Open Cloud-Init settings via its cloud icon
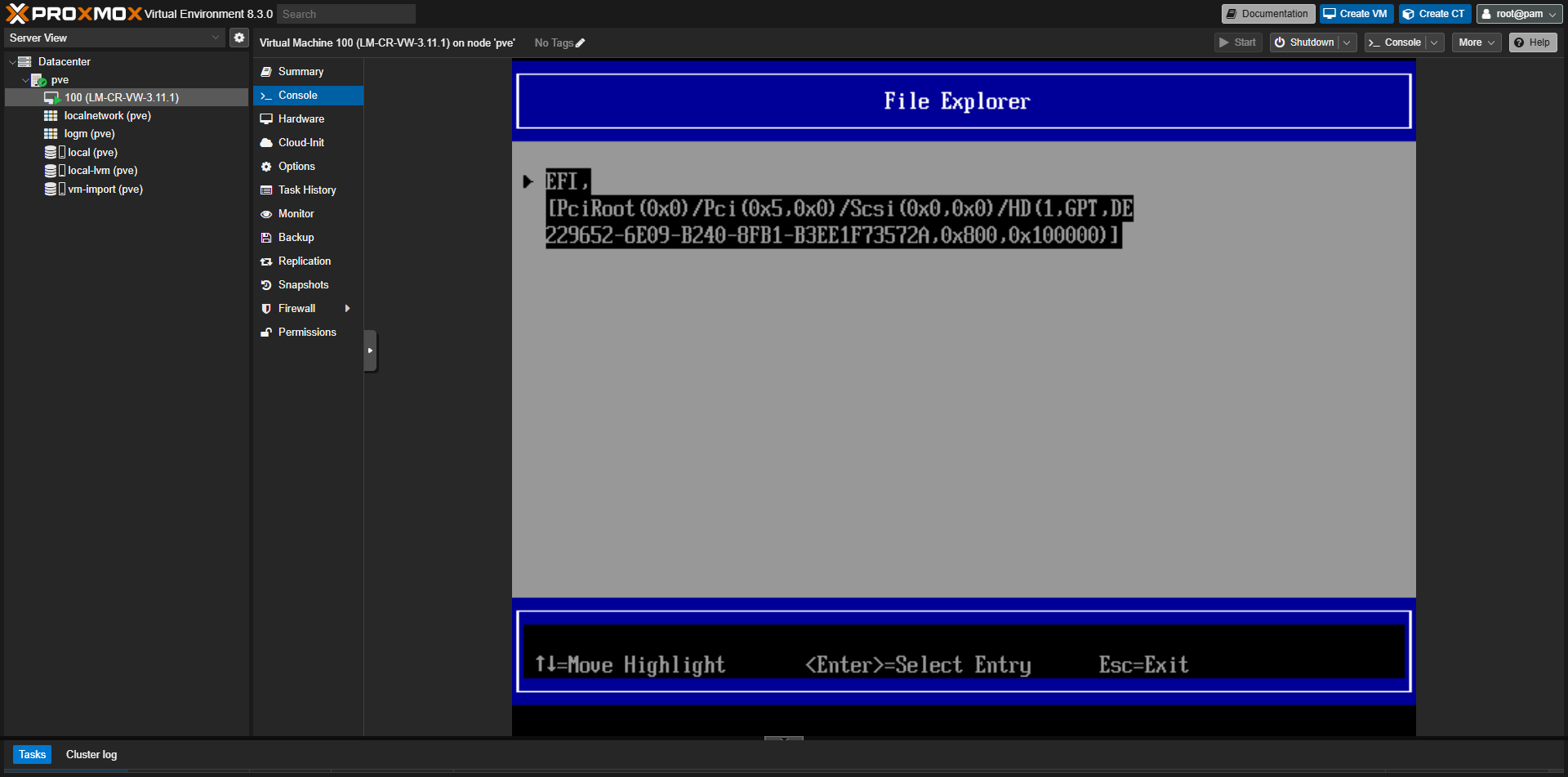The image size is (1568, 777). (266, 142)
